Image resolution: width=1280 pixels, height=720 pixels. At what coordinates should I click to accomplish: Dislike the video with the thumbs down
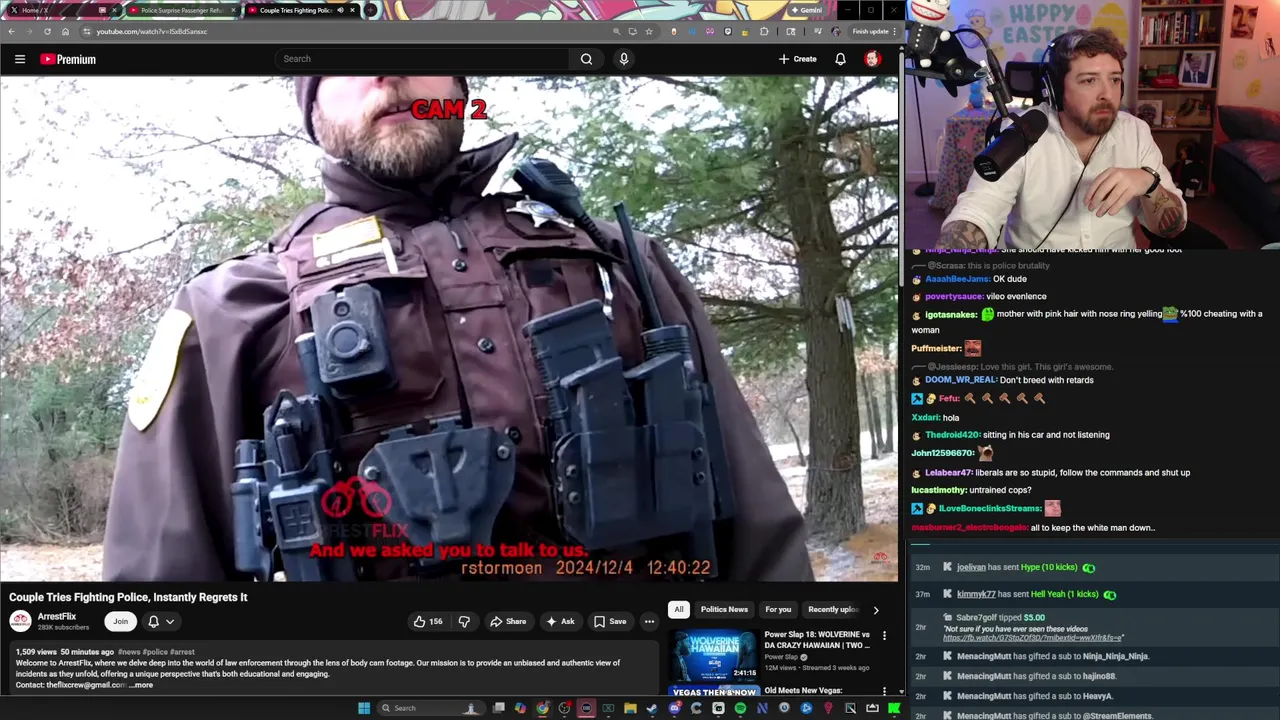[x=464, y=621]
